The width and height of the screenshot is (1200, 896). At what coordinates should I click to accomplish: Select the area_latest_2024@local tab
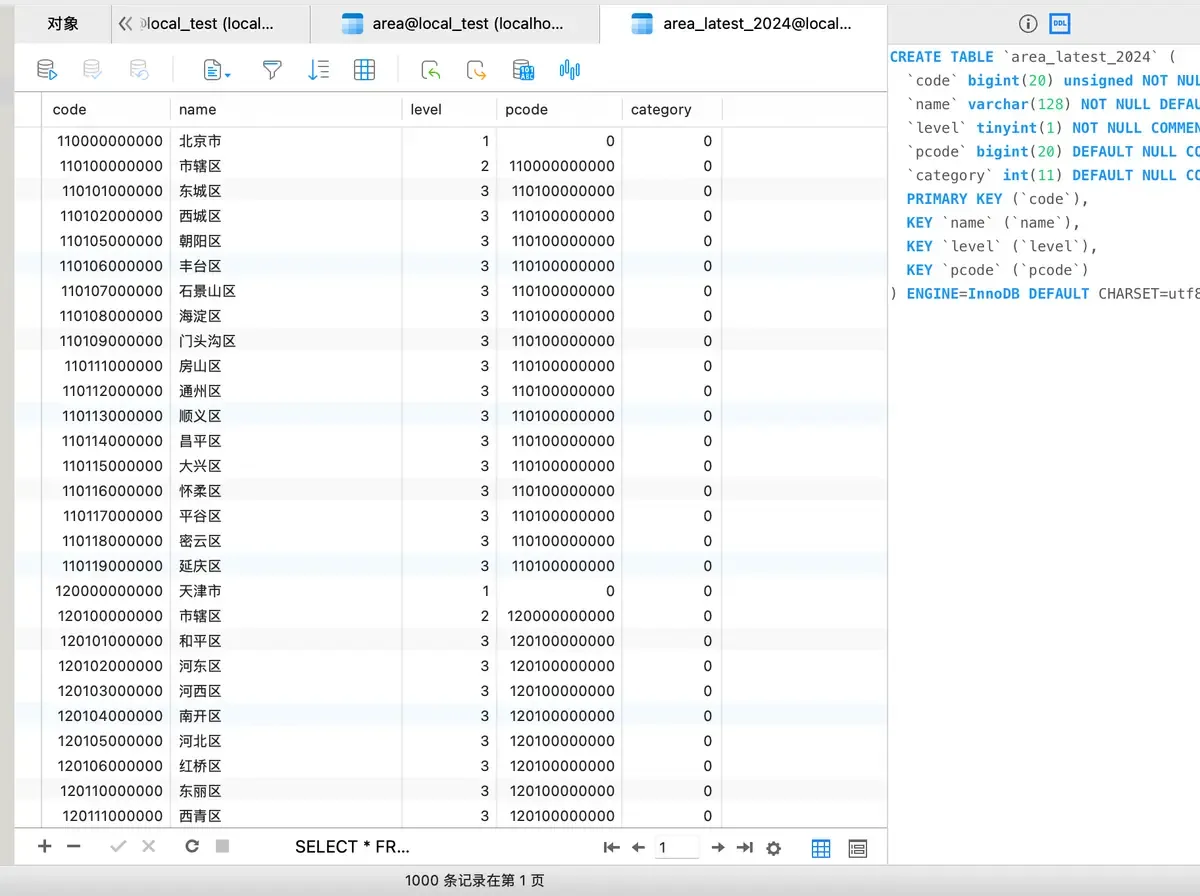(x=743, y=23)
